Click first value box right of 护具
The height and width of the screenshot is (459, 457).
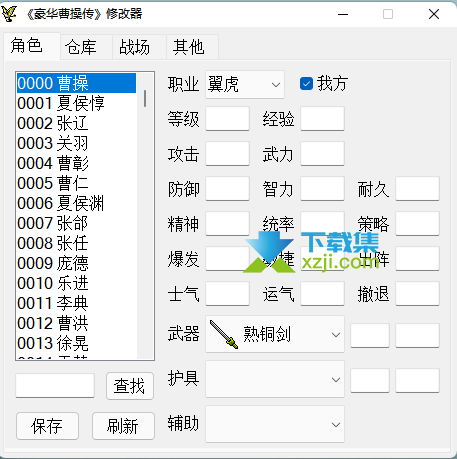(370, 380)
